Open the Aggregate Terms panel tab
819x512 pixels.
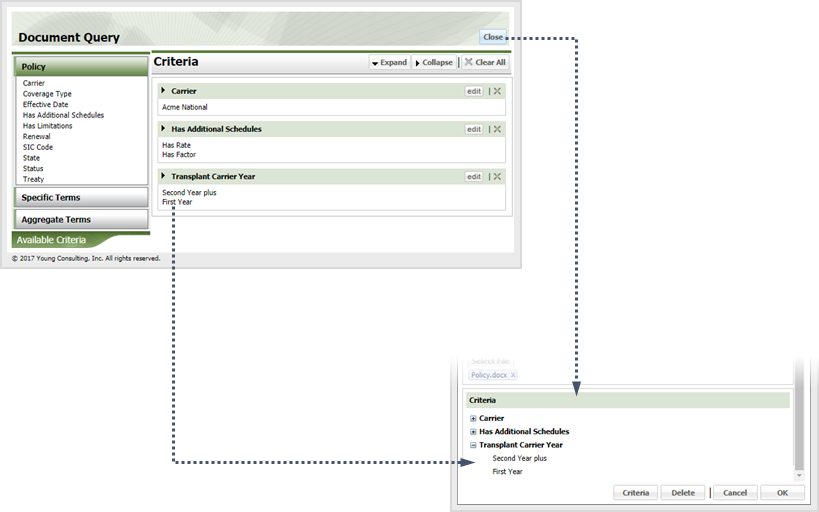click(80, 220)
